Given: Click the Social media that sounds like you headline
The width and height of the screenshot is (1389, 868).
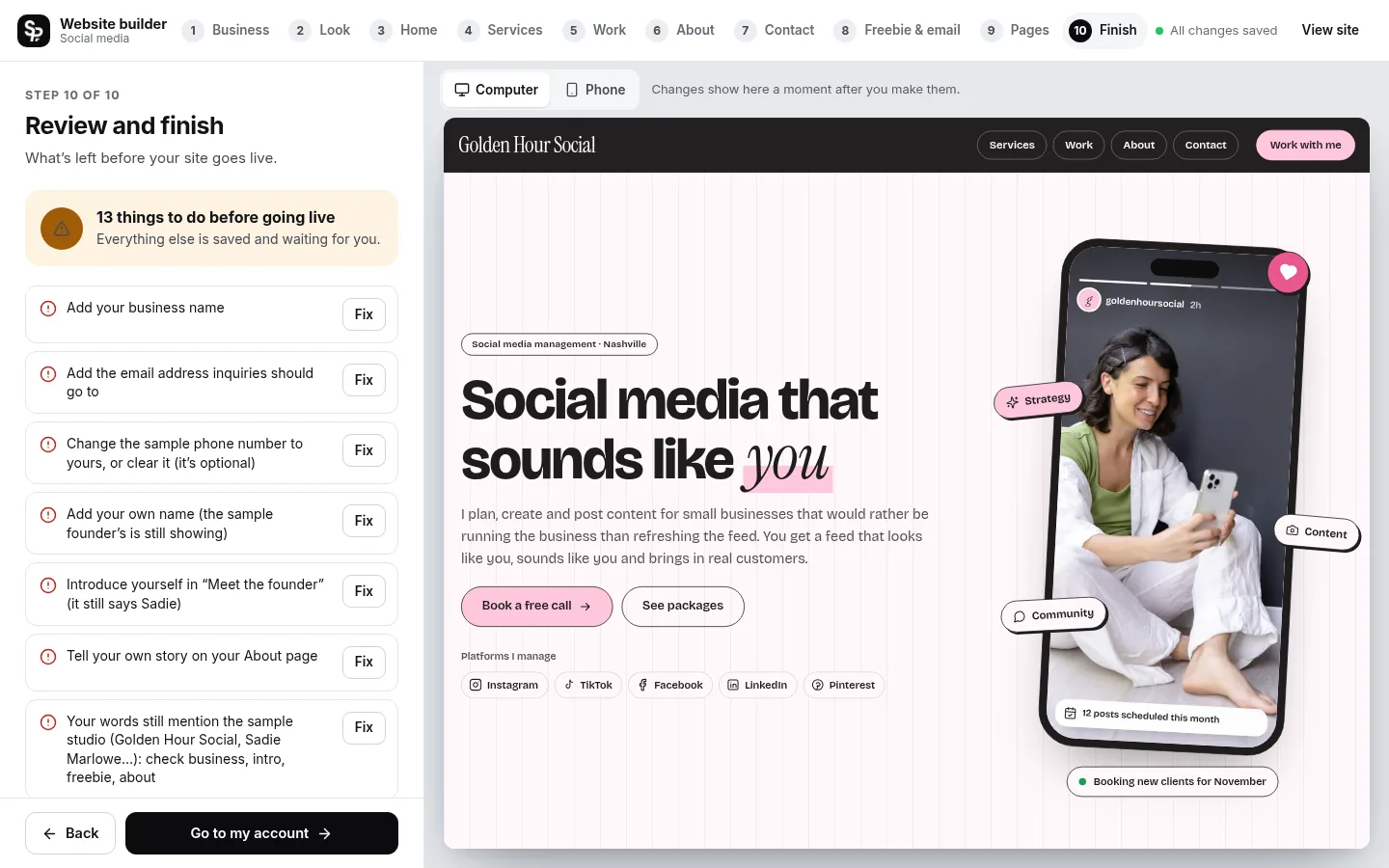Looking at the screenshot, I should coord(669,430).
